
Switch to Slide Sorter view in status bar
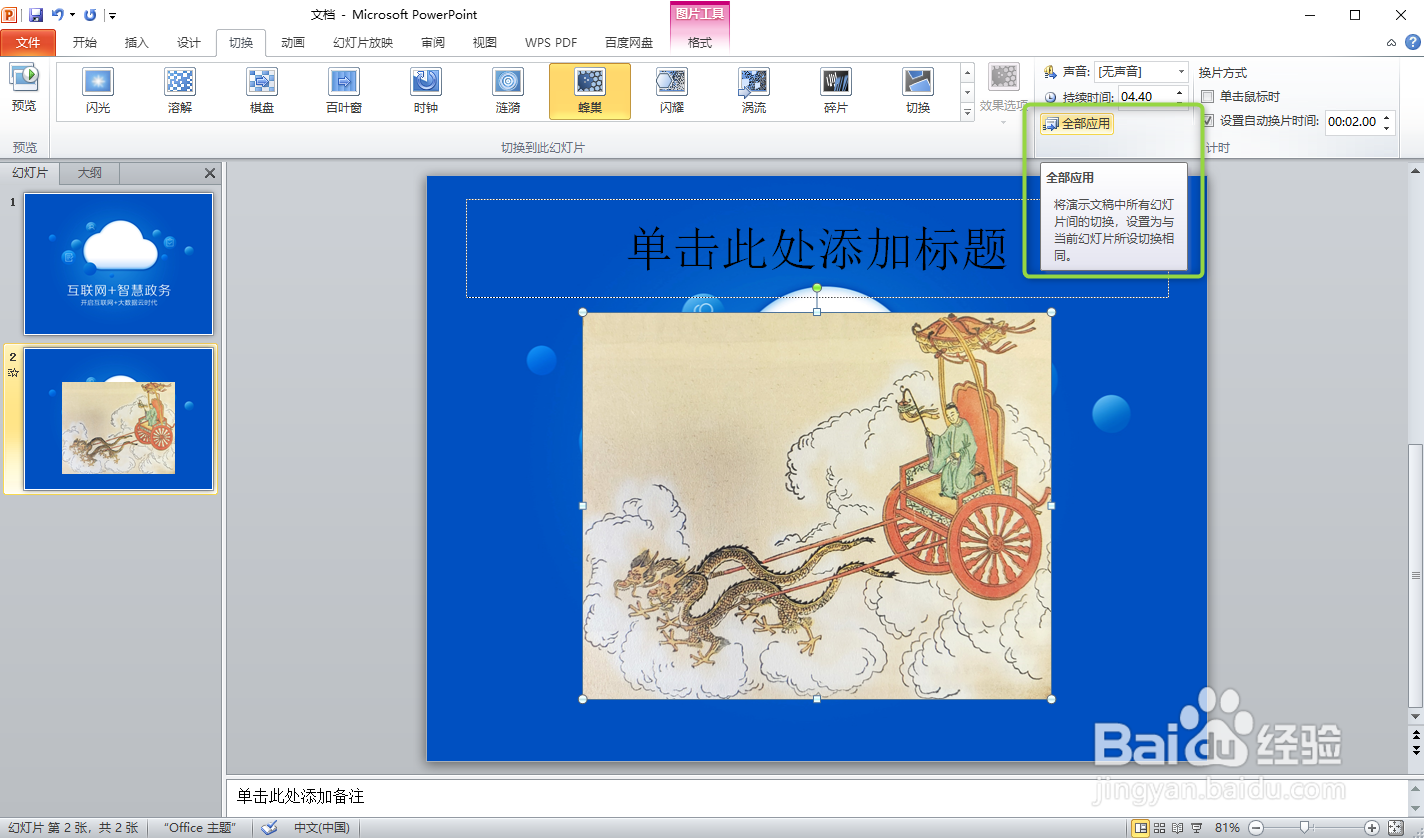1159,828
